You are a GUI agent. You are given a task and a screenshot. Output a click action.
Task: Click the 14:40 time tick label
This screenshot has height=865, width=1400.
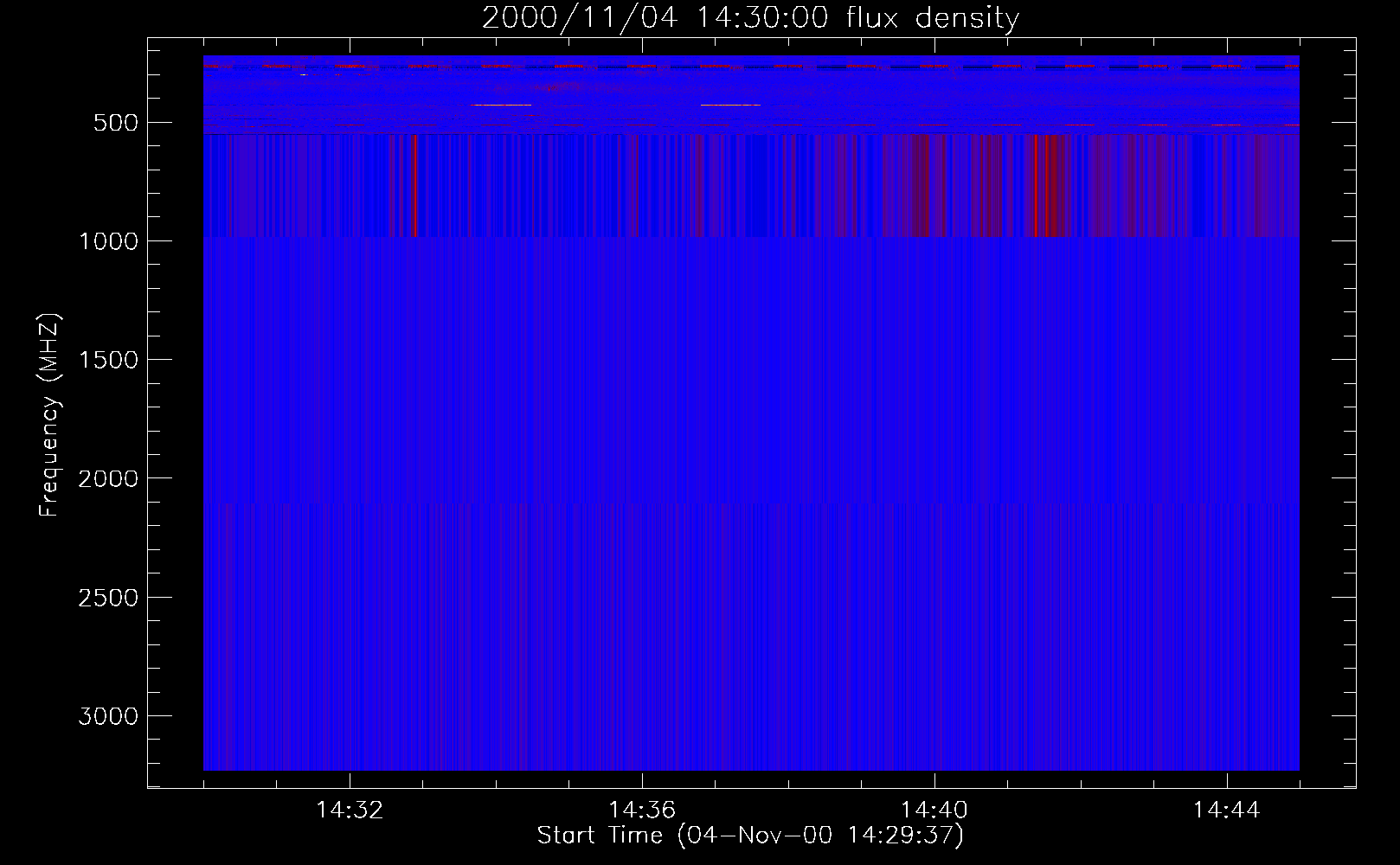(934, 811)
